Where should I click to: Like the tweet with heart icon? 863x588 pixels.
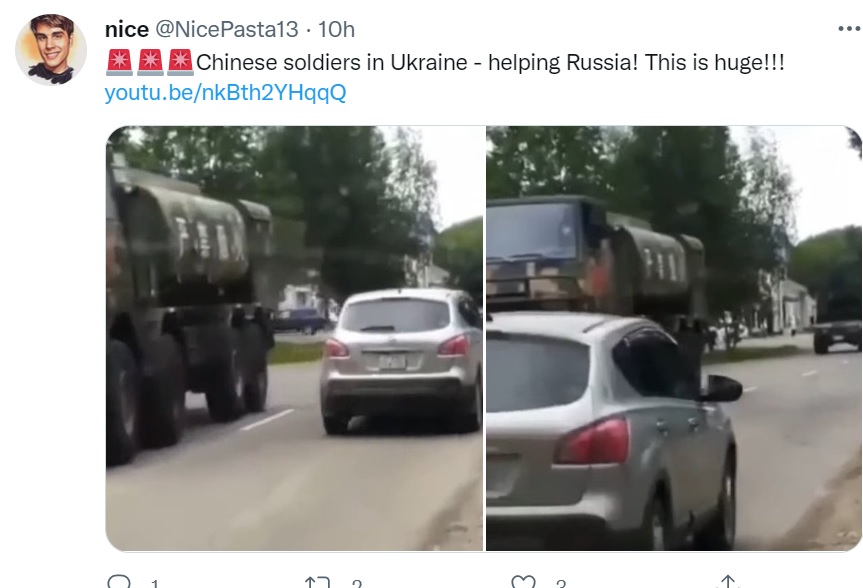(523, 582)
